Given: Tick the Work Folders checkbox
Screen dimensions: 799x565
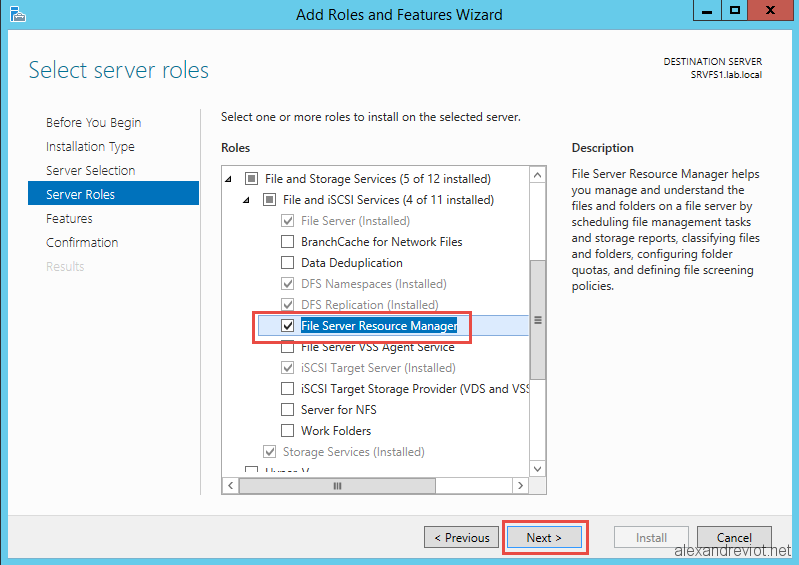Looking at the screenshot, I should point(287,431).
